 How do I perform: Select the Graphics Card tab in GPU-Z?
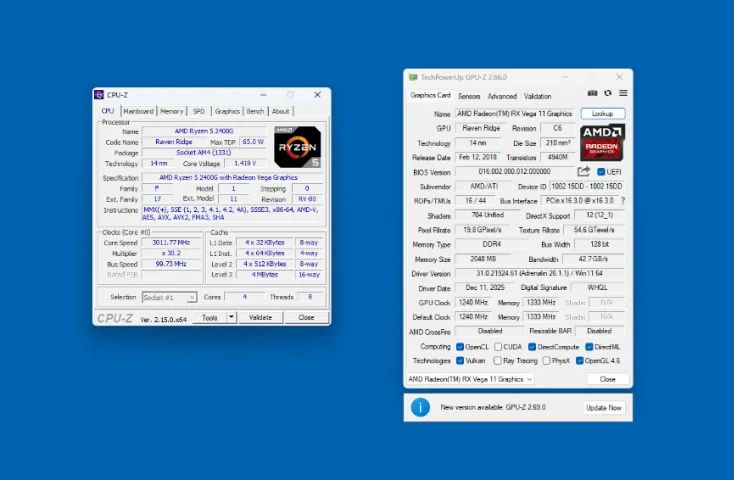coord(430,95)
